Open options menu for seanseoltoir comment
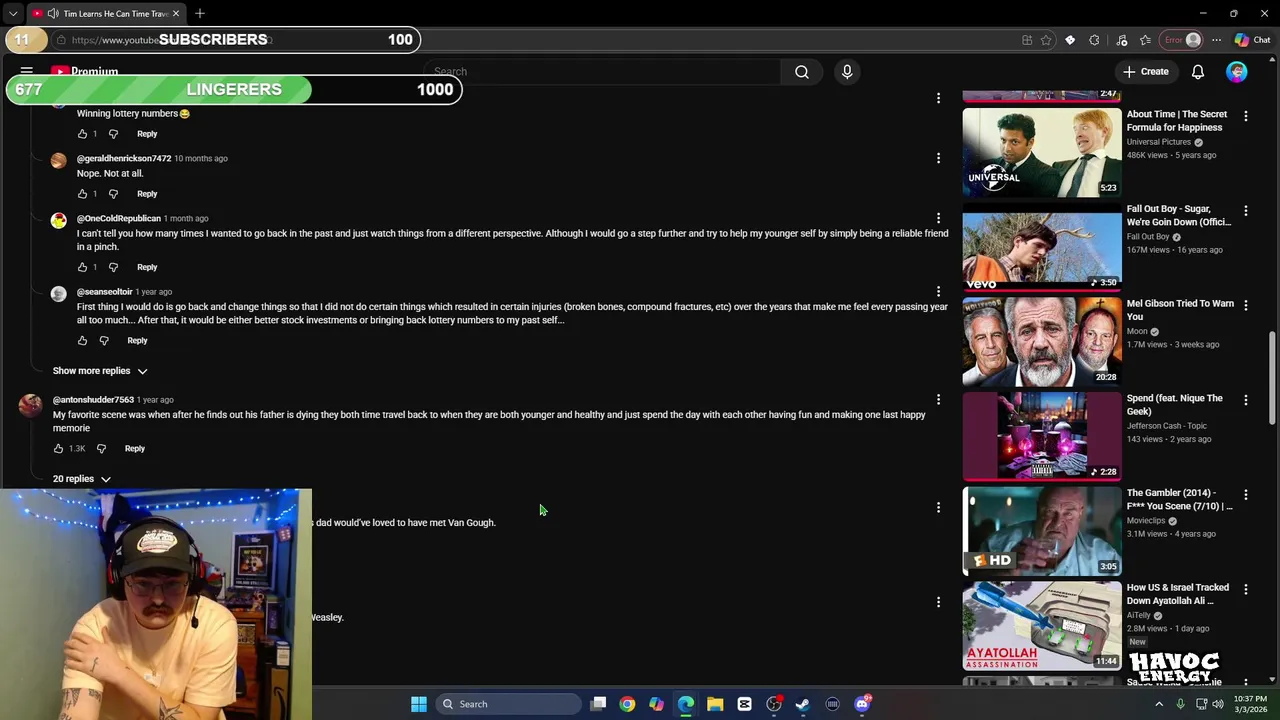The width and height of the screenshot is (1280, 720). 938,292
